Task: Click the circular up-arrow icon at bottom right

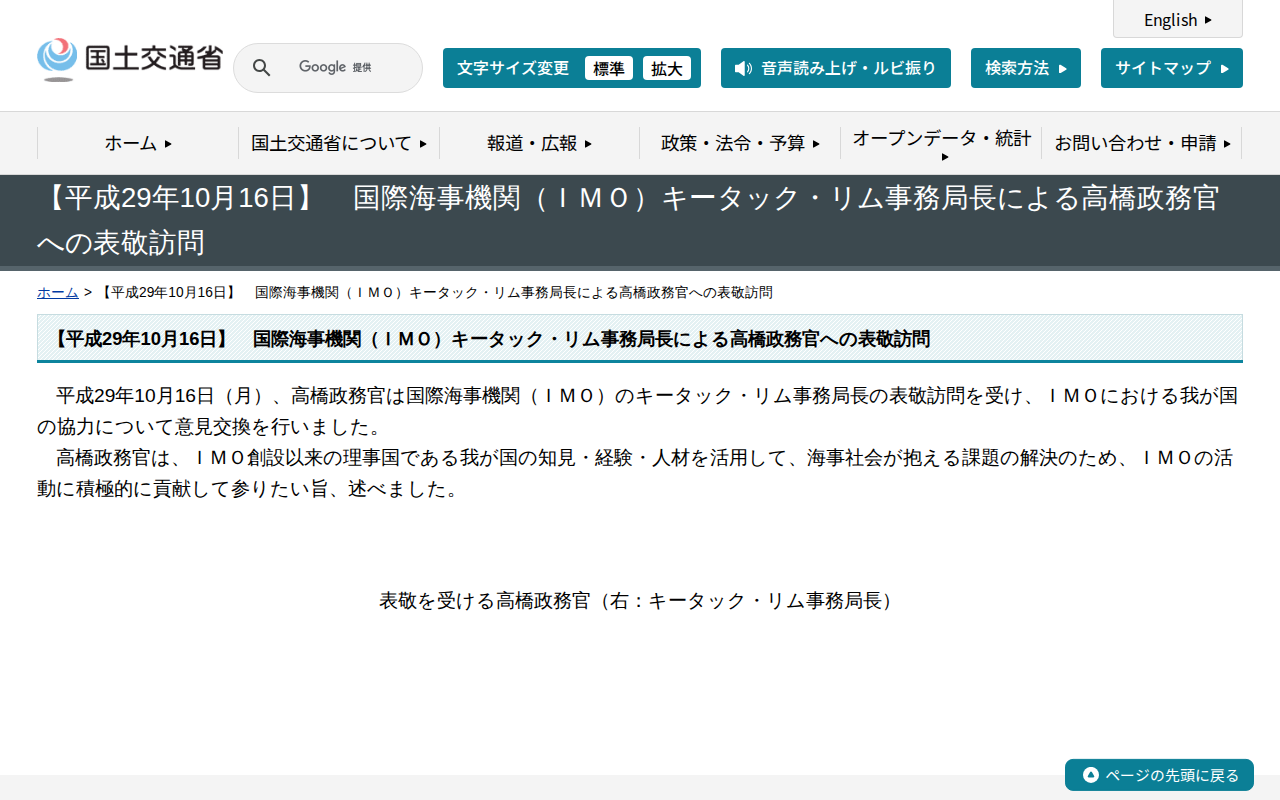Action: click(1089, 775)
